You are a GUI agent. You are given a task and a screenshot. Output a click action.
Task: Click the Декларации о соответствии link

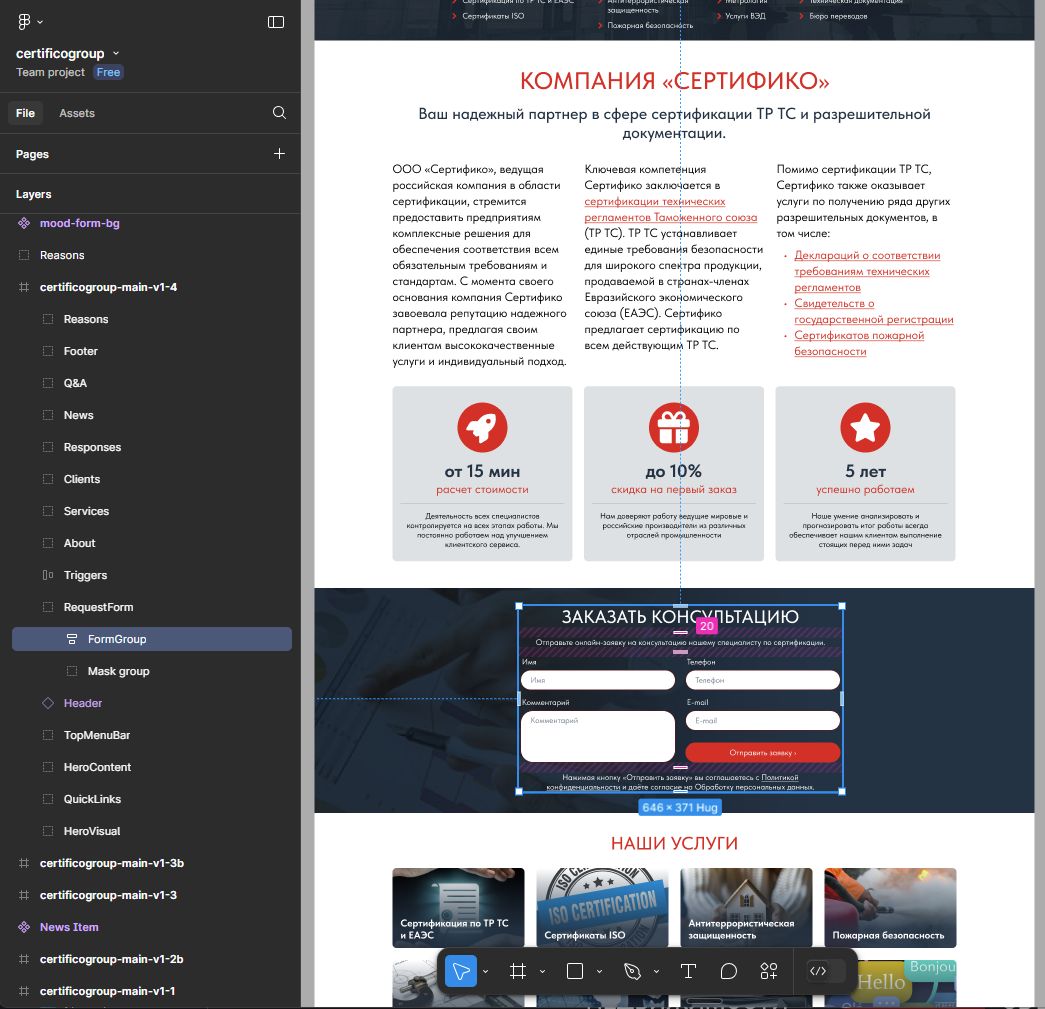coord(867,271)
